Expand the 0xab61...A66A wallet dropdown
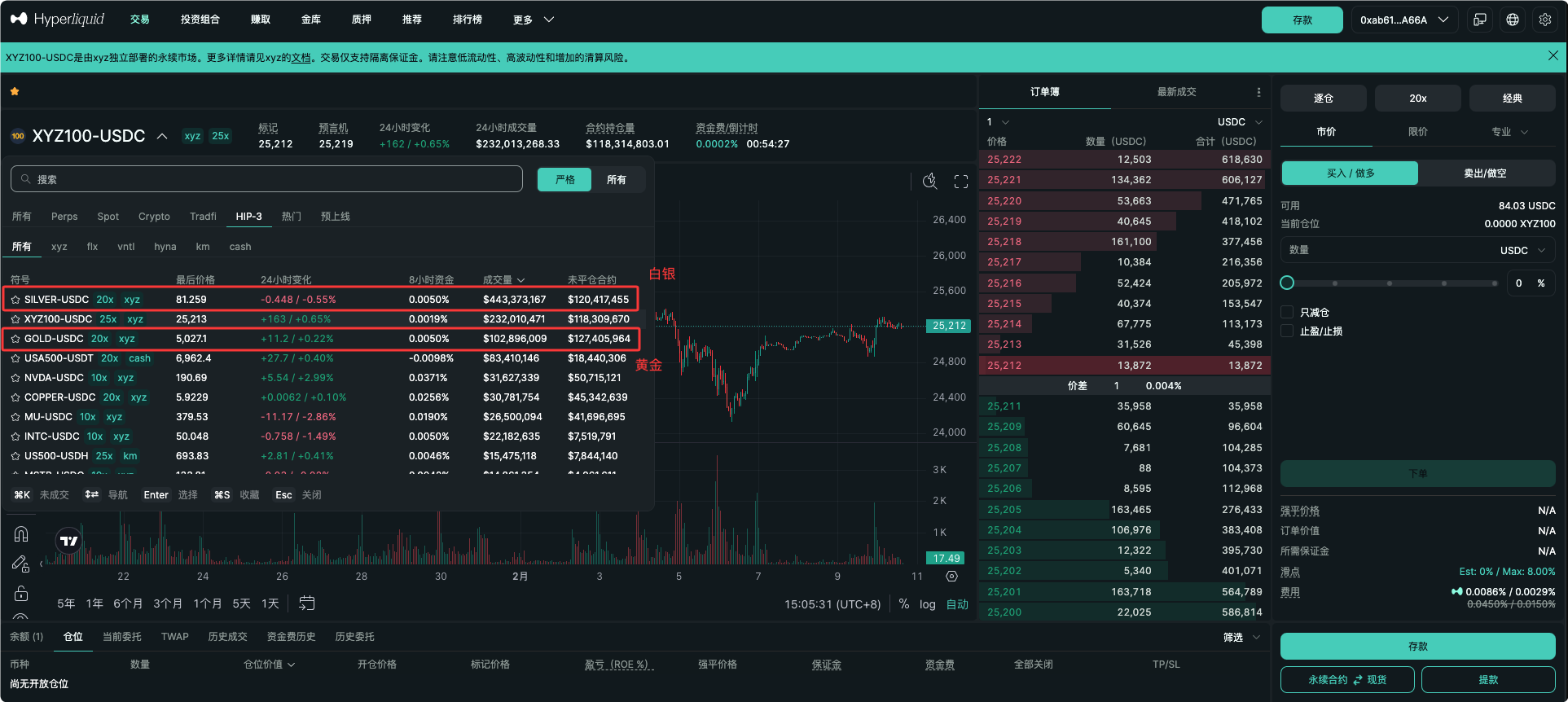The width and height of the screenshot is (1568, 702). pyautogui.click(x=1404, y=20)
